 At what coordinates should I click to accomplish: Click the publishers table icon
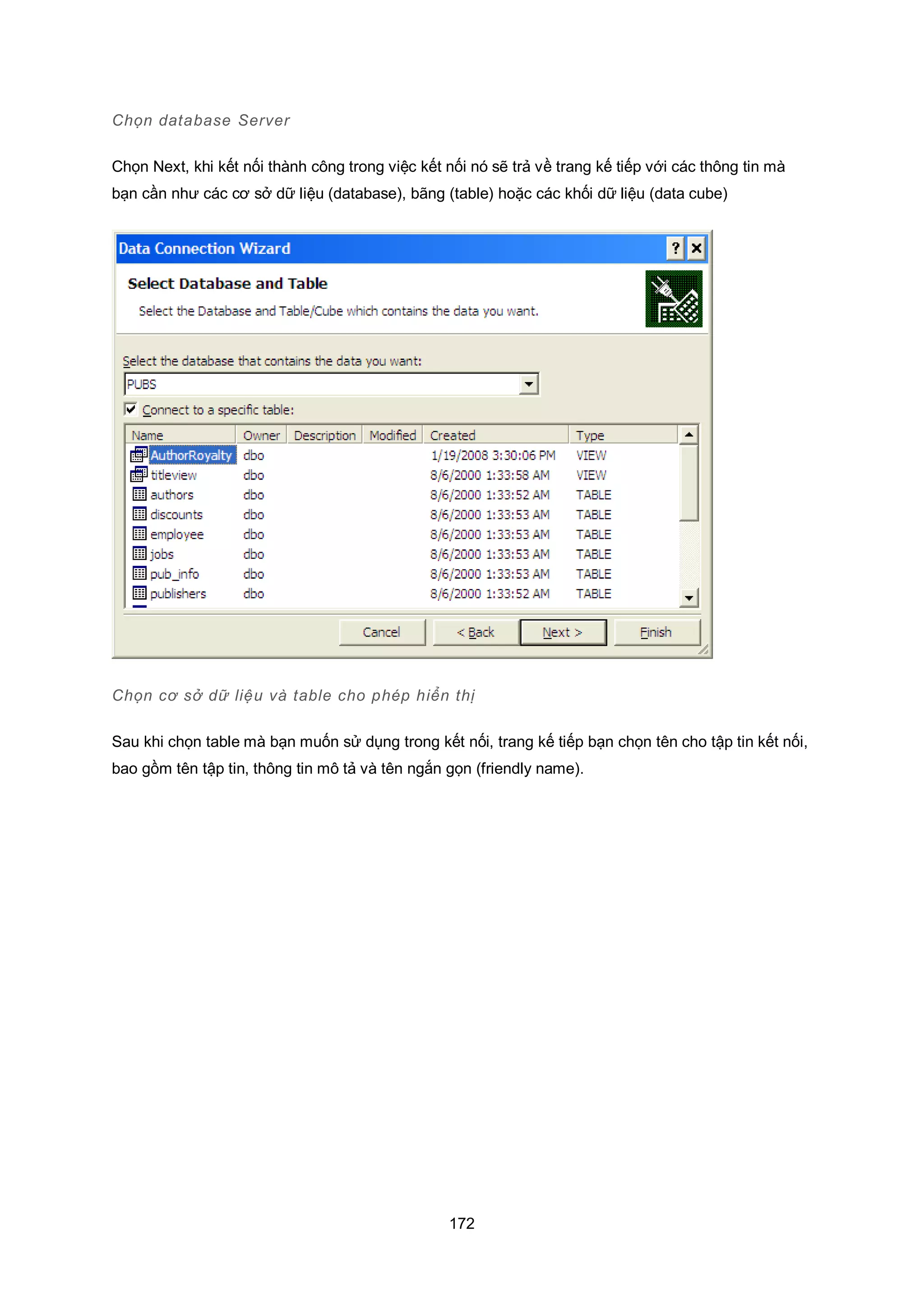coord(139,593)
